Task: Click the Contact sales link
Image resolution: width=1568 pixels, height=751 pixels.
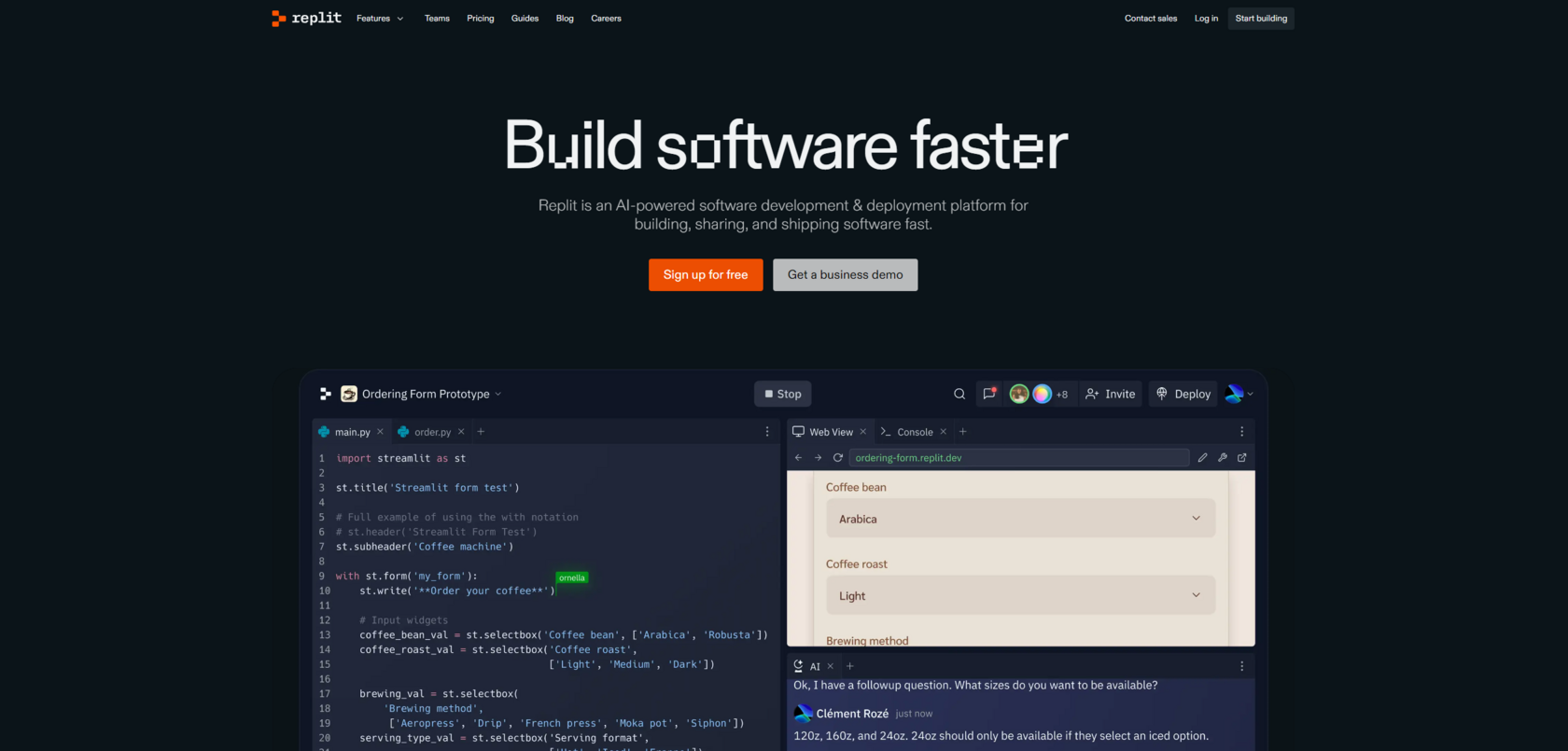Action: [1151, 19]
